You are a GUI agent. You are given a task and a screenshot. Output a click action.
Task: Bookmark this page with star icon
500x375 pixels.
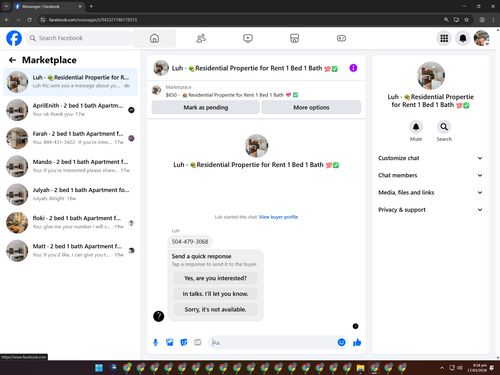coord(466,20)
